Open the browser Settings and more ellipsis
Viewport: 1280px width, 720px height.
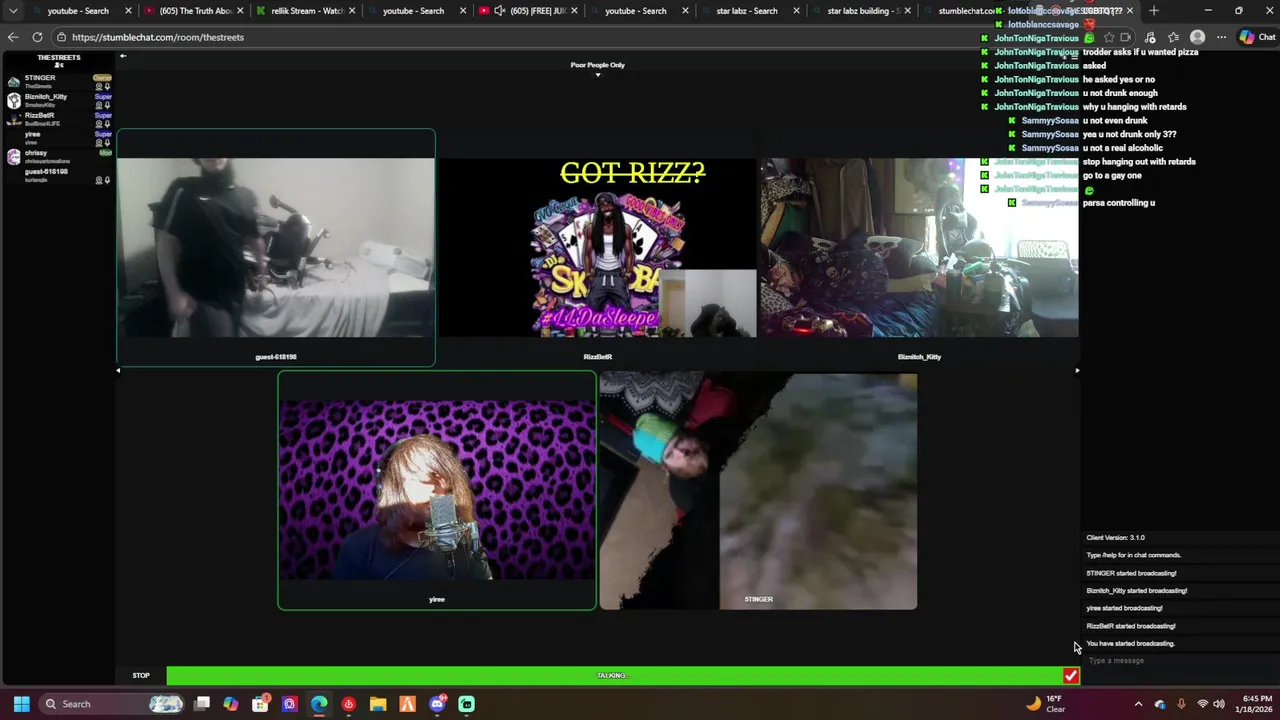point(1221,37)
